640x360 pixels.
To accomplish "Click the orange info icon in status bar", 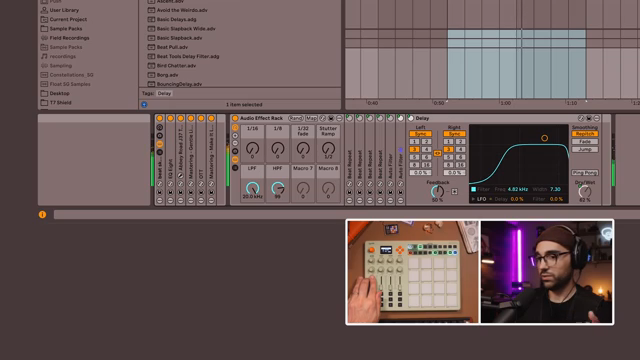I will [42, 215].
